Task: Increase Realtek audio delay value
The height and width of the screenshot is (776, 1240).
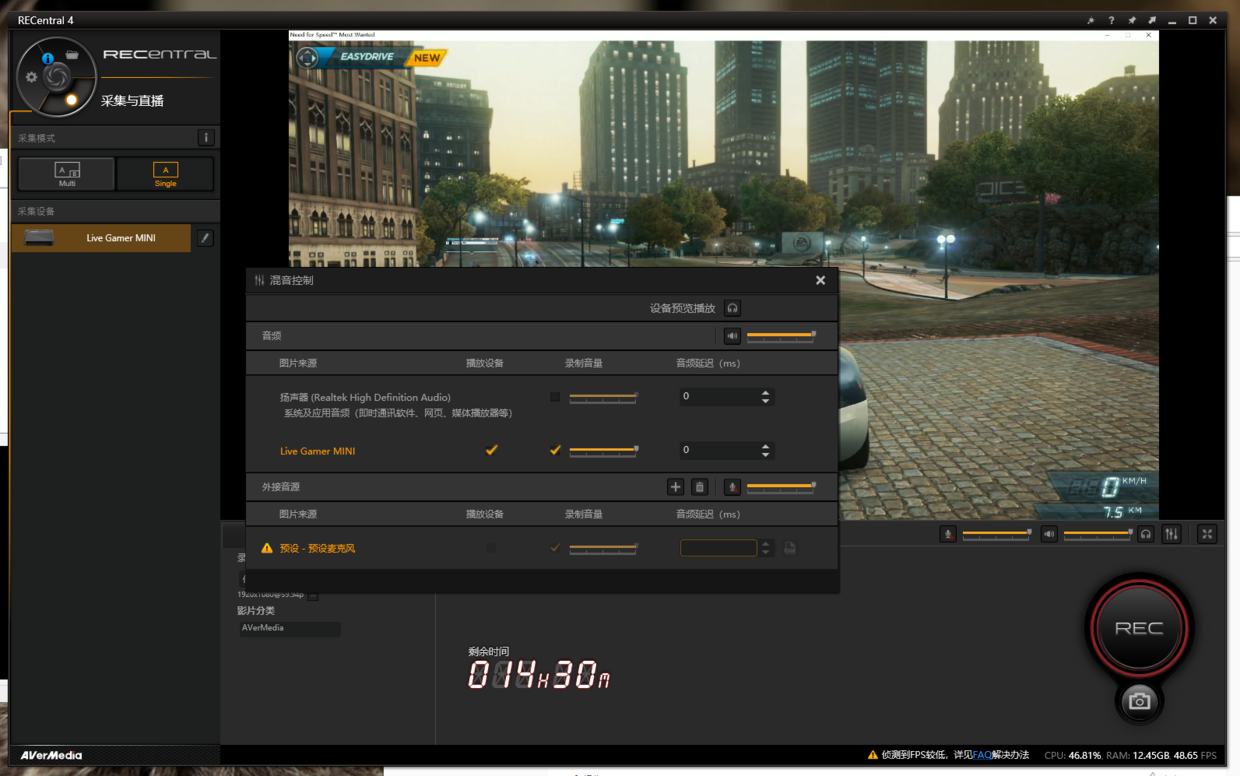Action: click(766, 393)
